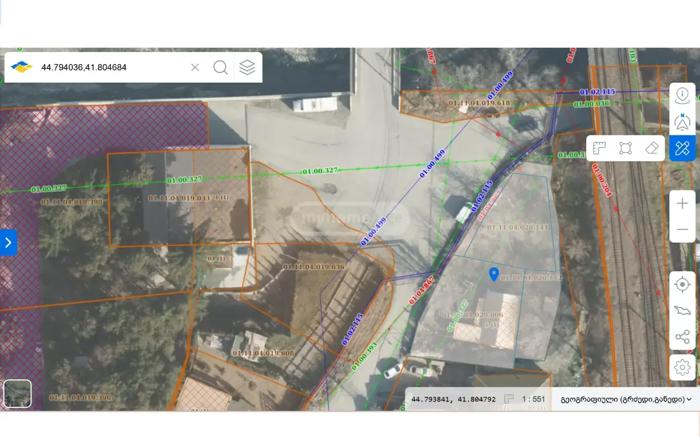The height and width of the screenshot is (437, 700).
Task: Zoom out with the minus button
Action: (x=683, y=230)
